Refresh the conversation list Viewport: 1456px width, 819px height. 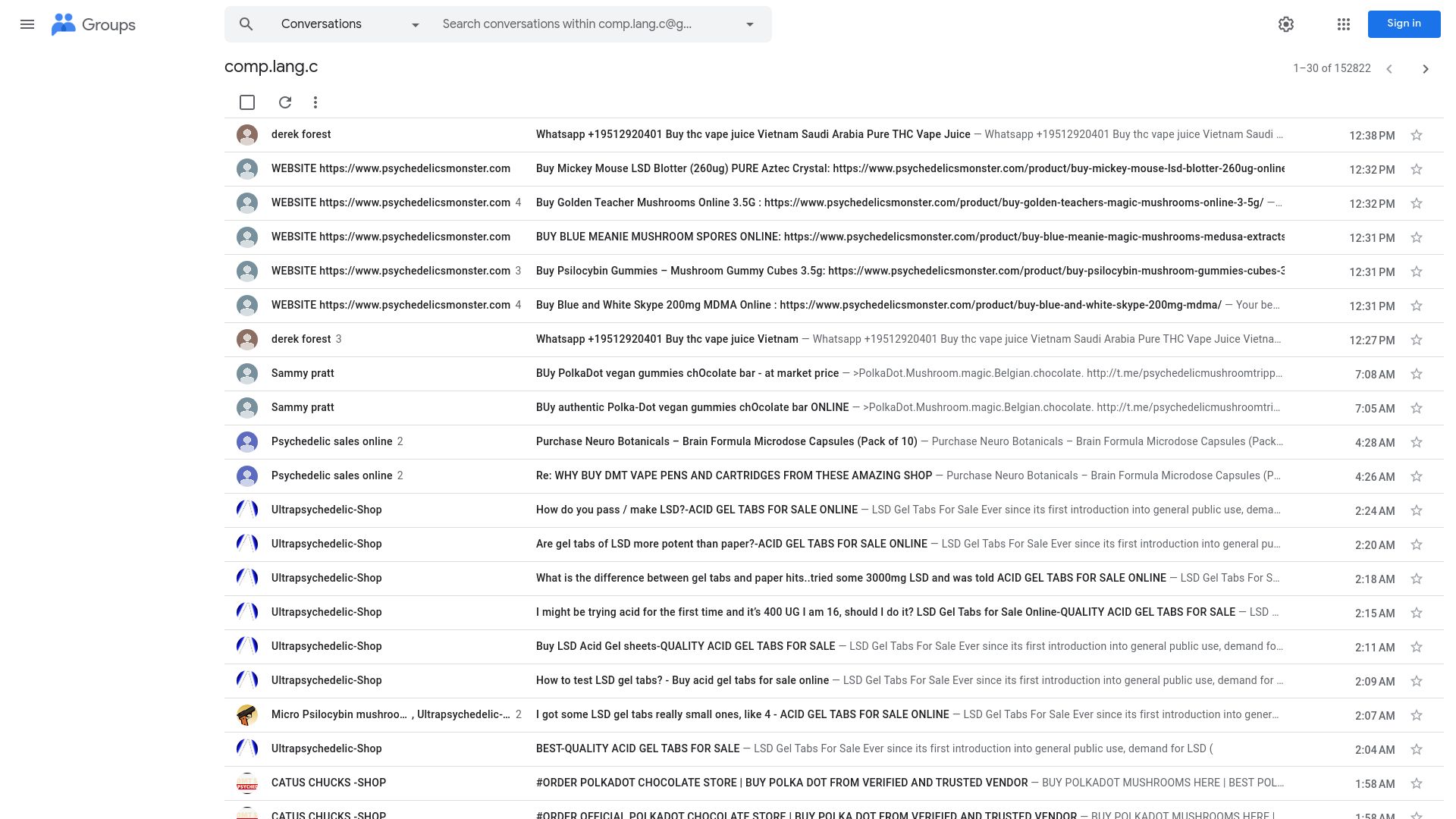point(285,102)
